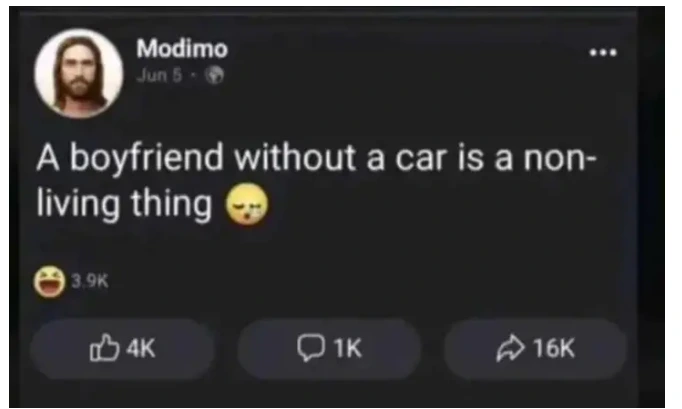The image size is (682, 409).
Task: Click the 16K shares count
Action: 554,348
